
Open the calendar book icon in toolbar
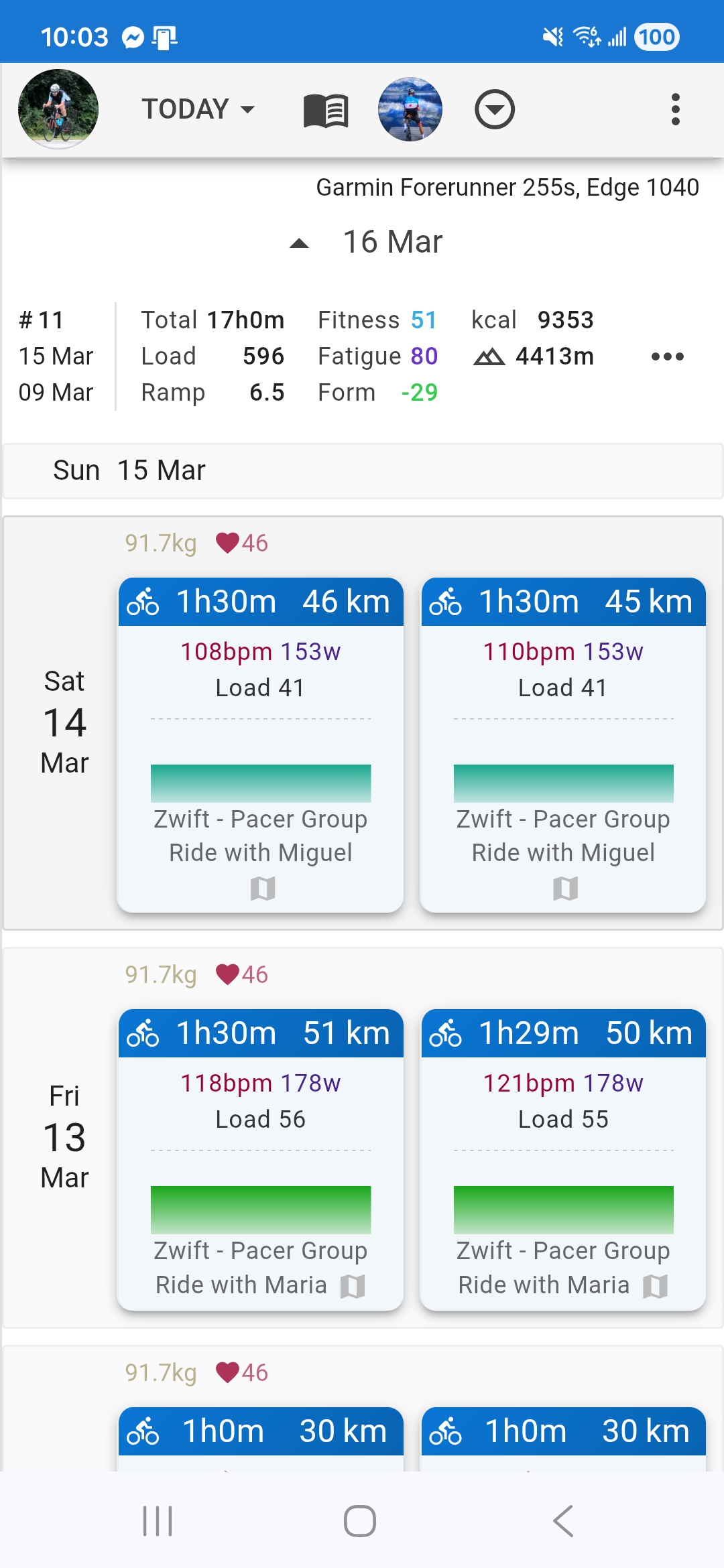point(326,110)
